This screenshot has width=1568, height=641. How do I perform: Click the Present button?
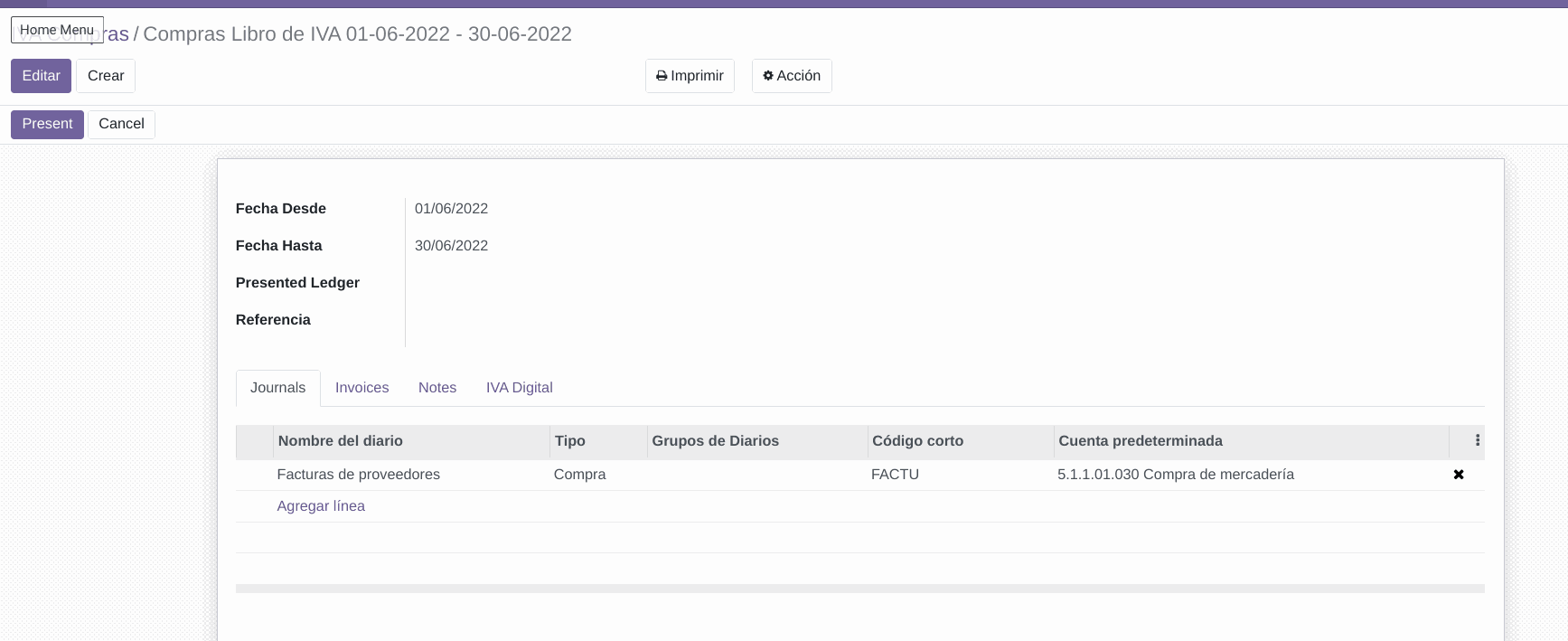[47, 124]
